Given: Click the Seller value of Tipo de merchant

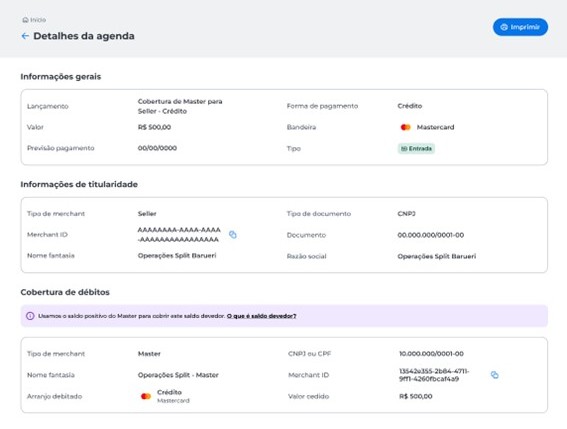Looking at the screenshot, I should 147,214.
